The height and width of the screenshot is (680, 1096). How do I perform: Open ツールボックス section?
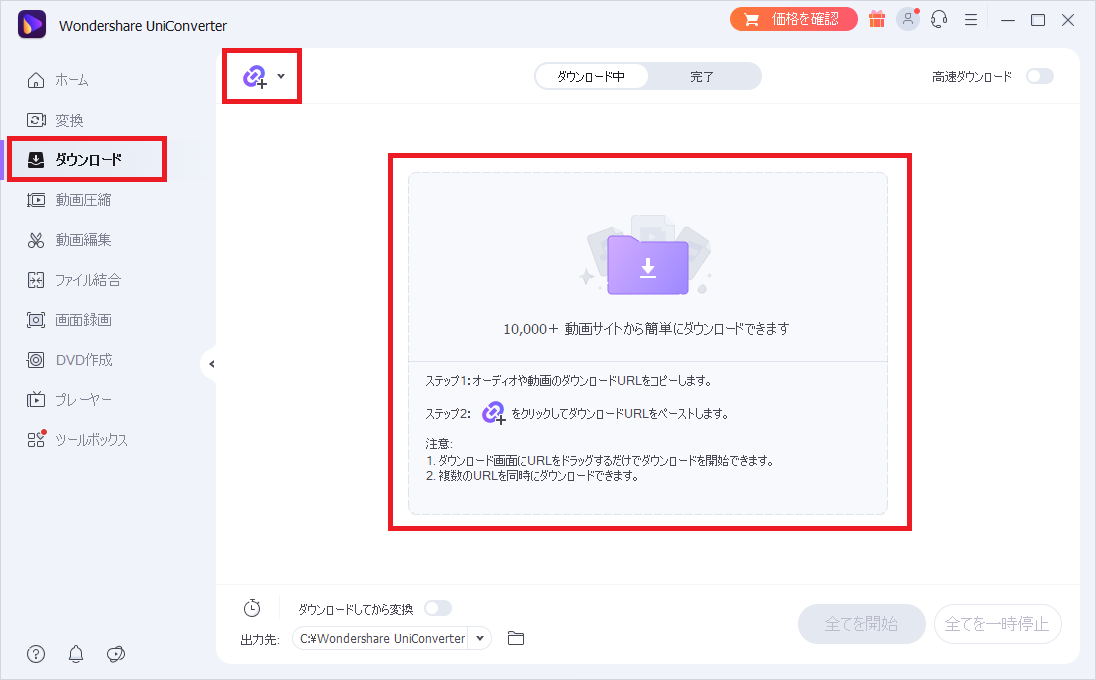92,440
